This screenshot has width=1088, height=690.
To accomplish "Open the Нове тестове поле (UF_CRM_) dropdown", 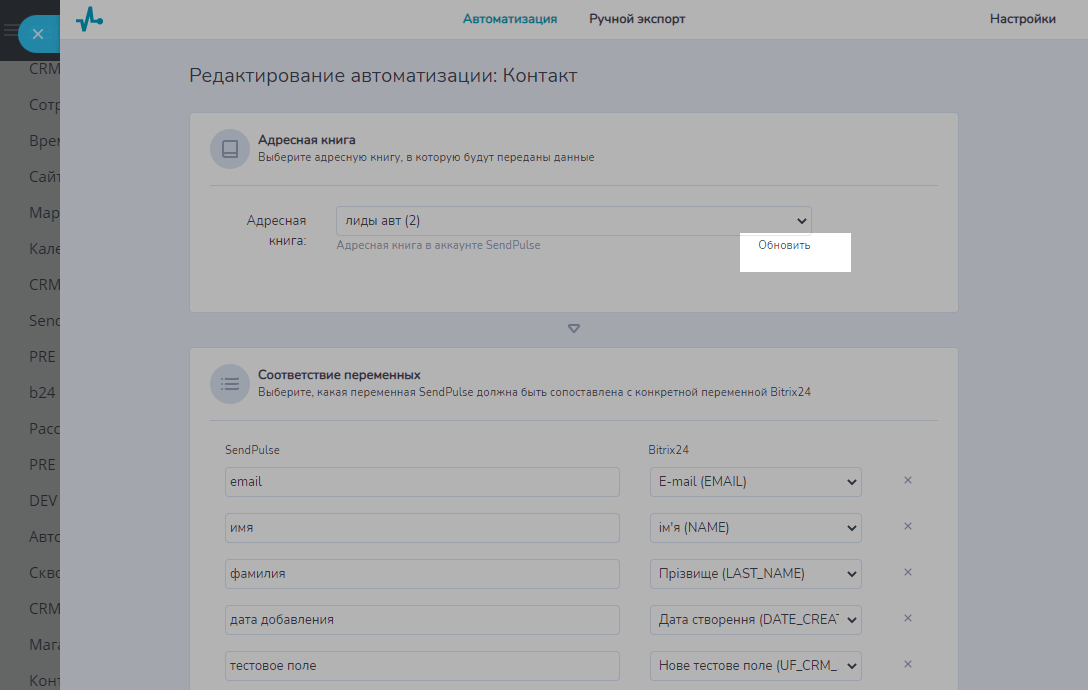I will click(756, 666).
